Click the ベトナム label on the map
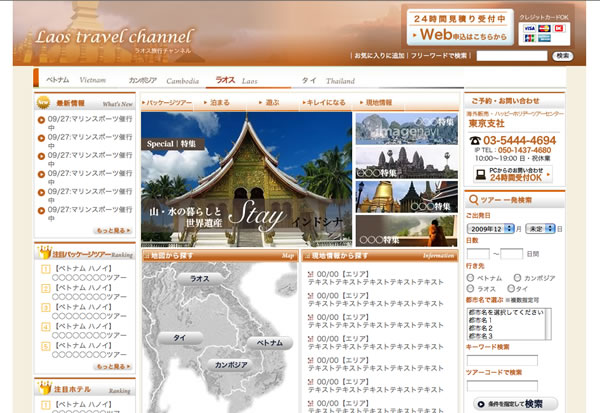The width and height of the screenshot is (600, 413). click(270, 343)
